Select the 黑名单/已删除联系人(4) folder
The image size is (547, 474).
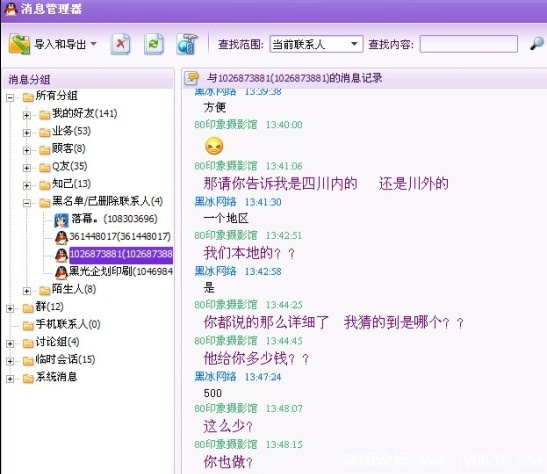107,201
